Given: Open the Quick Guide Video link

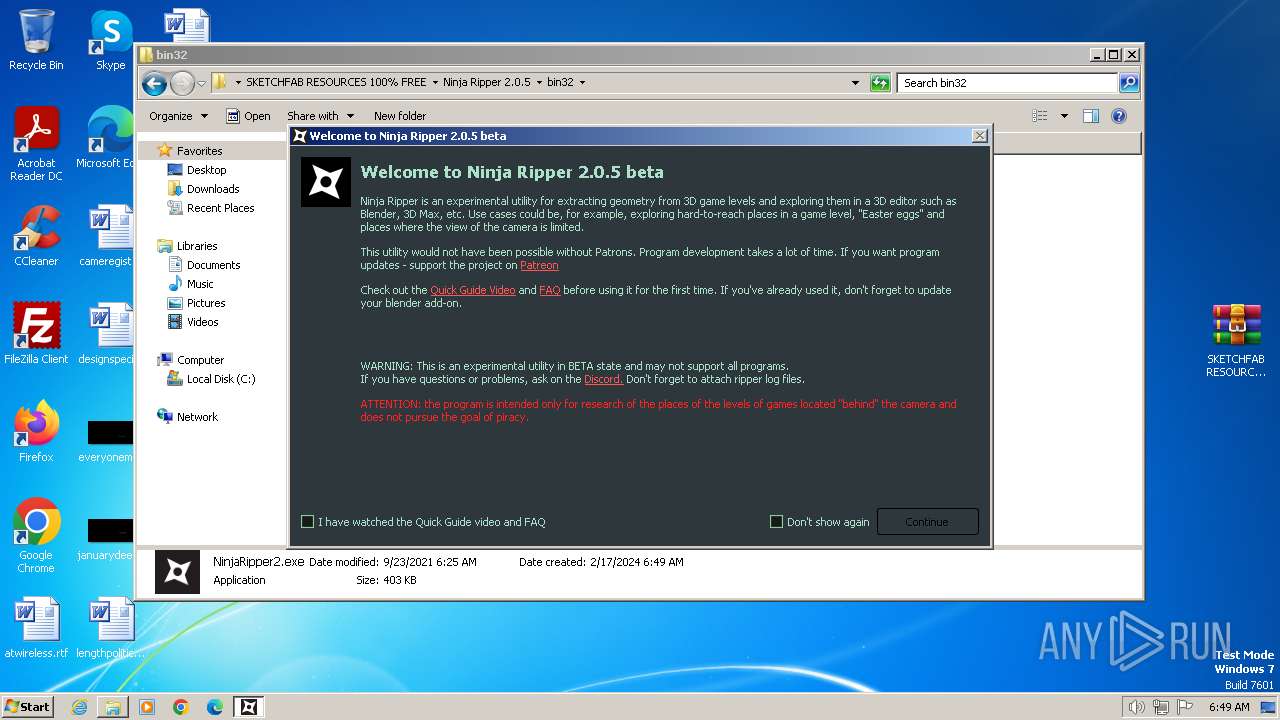Looking at the screenshot, I should [x=473, y=290].
